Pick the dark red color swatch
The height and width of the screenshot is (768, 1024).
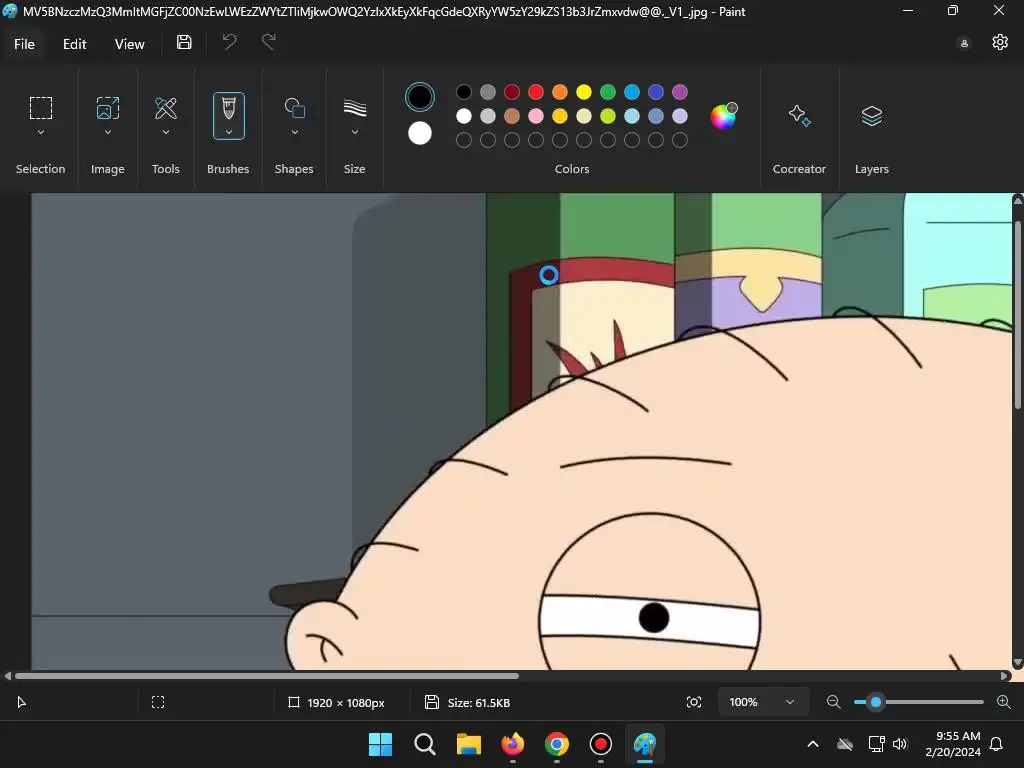click(512, 92)
